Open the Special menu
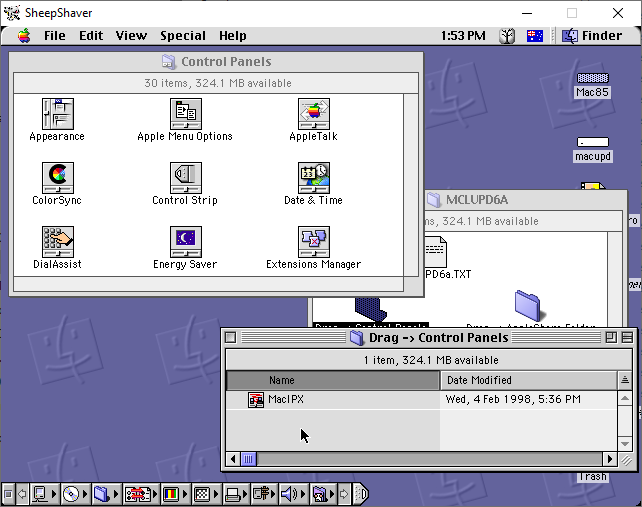This screenshot has height=507, width=642. (x=183, y=36)
